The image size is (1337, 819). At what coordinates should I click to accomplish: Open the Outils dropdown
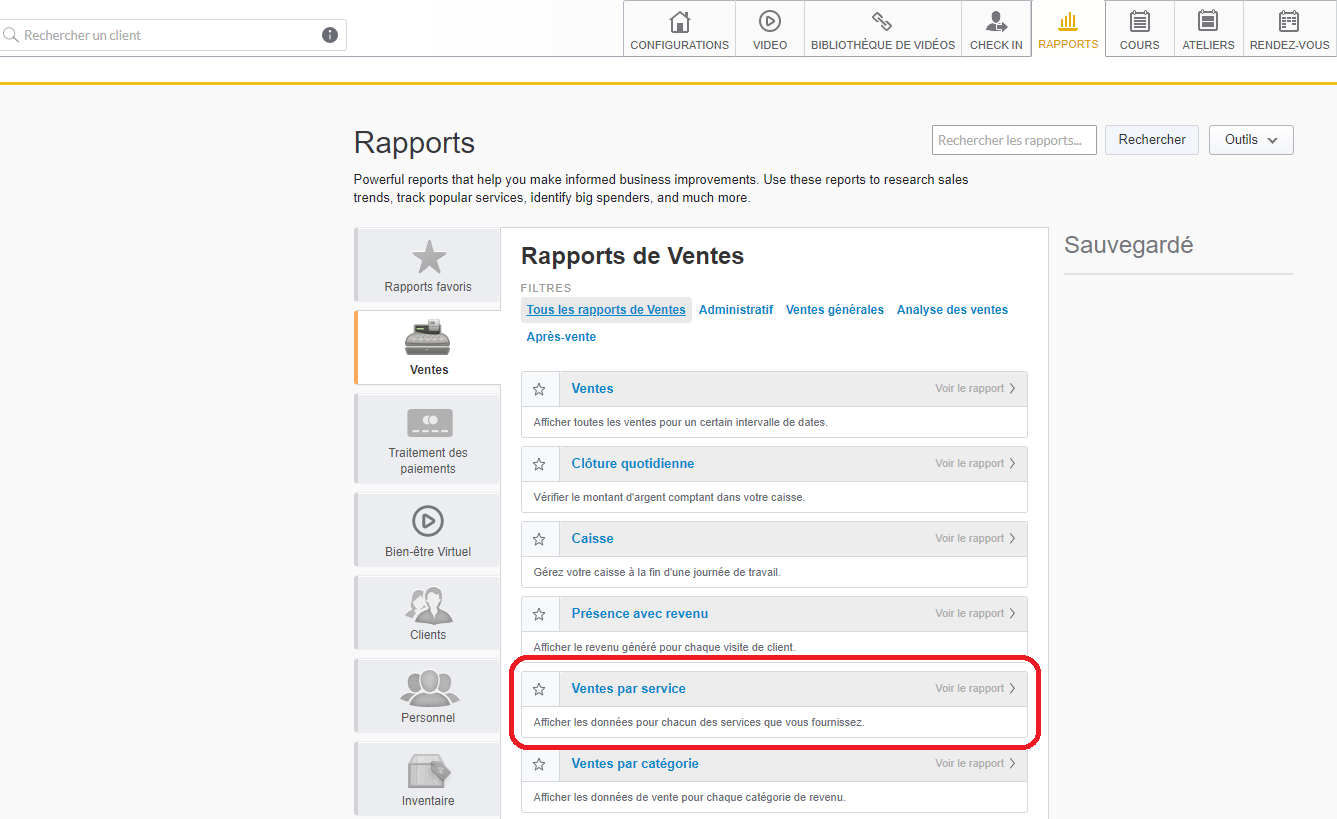[1251, 139]
